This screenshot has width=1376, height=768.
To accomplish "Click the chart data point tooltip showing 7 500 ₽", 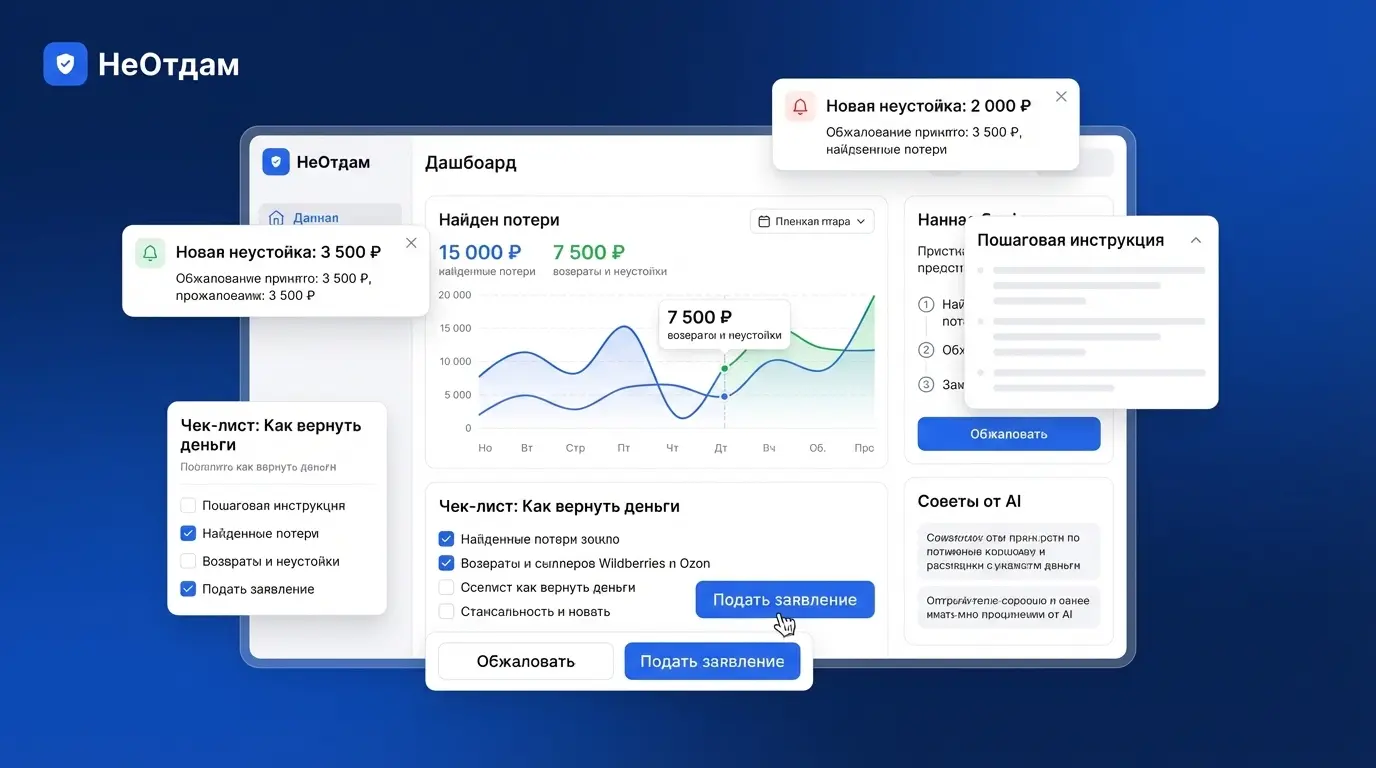I will coord(723,323).
